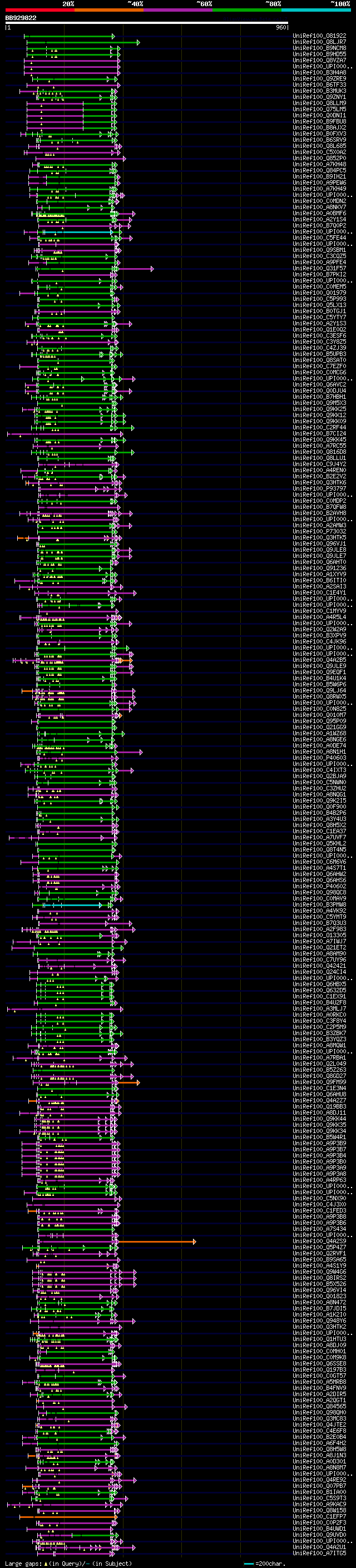This screenshot has width=356, height=1568.
Task: Select UniRef100_Q9KK25 label
Action: [319, 409]
